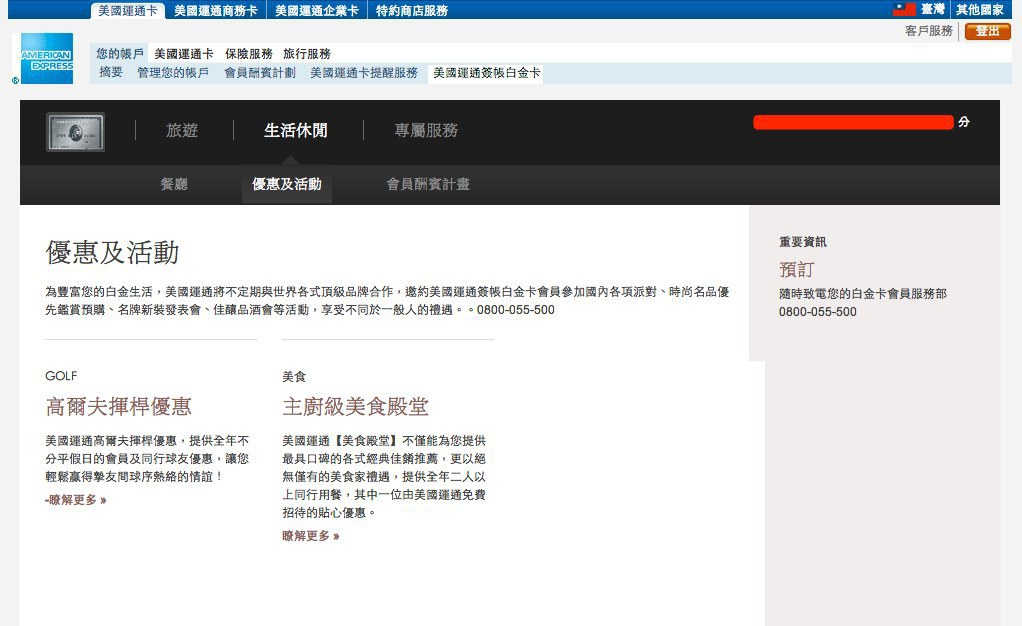The width and height of the screenshot is (1022, 626).
Task: Select 生活休閒 section tab
Action: click(296, 130)
